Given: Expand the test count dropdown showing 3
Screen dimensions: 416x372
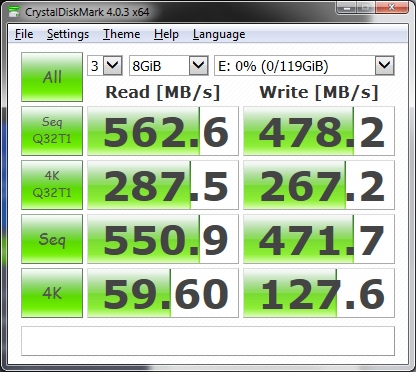Looking at the screenshot, I should [105, 65].
